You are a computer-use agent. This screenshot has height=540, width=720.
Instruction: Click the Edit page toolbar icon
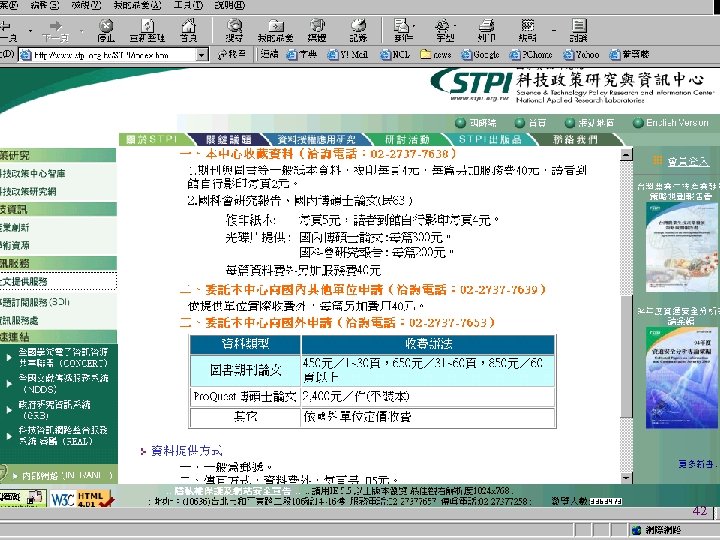pyautogui.click(x=528, y=31)
